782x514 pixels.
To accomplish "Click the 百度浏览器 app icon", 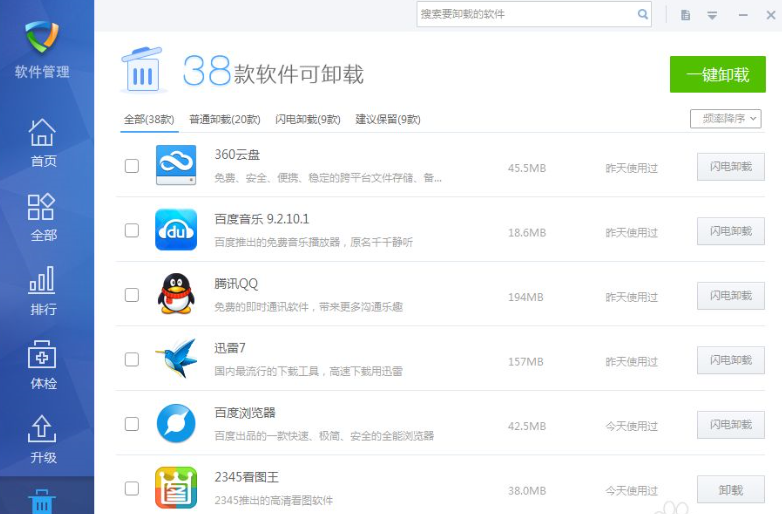I will point(176,424).
